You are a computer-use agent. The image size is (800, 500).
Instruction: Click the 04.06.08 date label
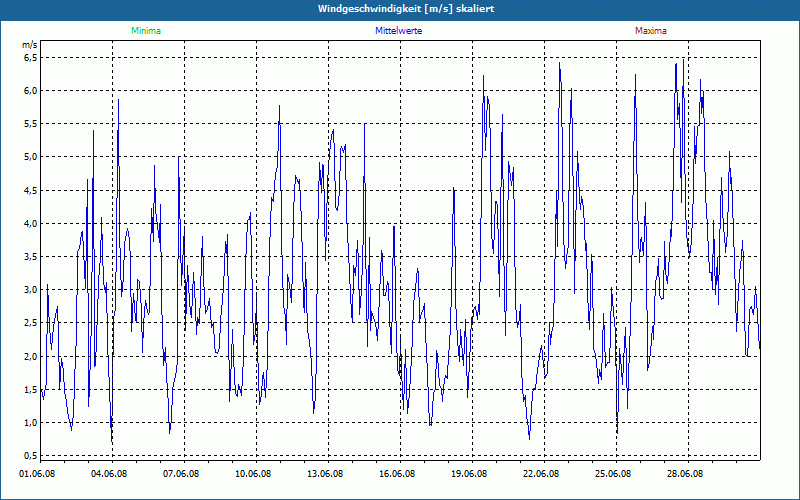tap(109, 473)
